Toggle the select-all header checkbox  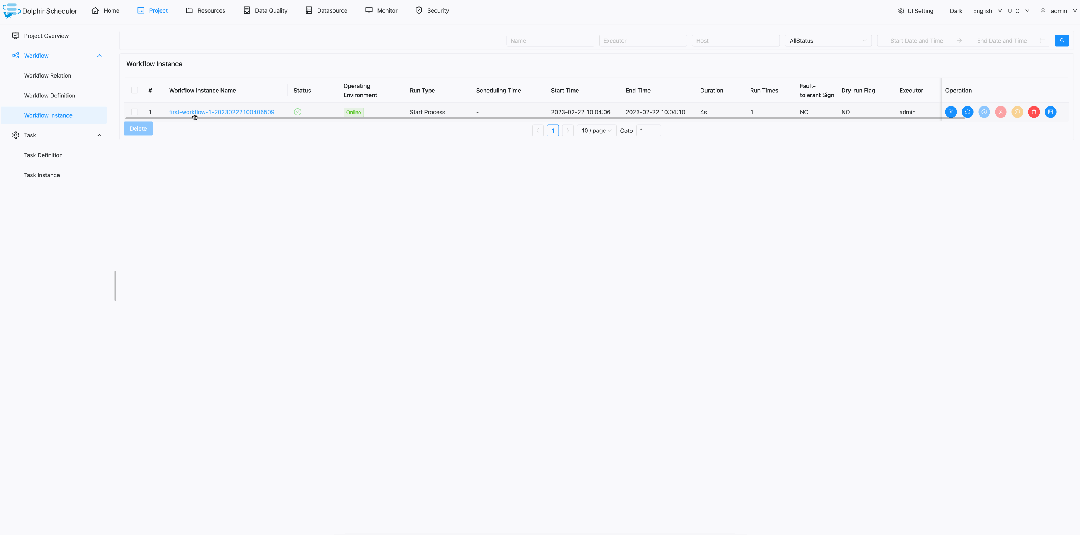pos(134,90)
